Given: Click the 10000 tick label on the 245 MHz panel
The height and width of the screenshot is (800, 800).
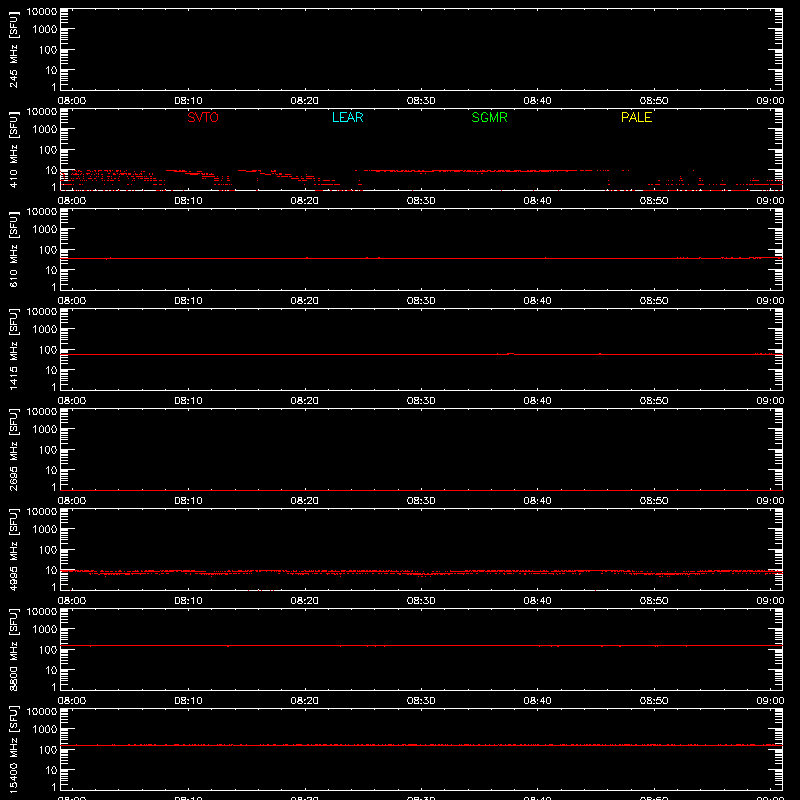Looking at the screenshot, I should [x=42, y=12].
